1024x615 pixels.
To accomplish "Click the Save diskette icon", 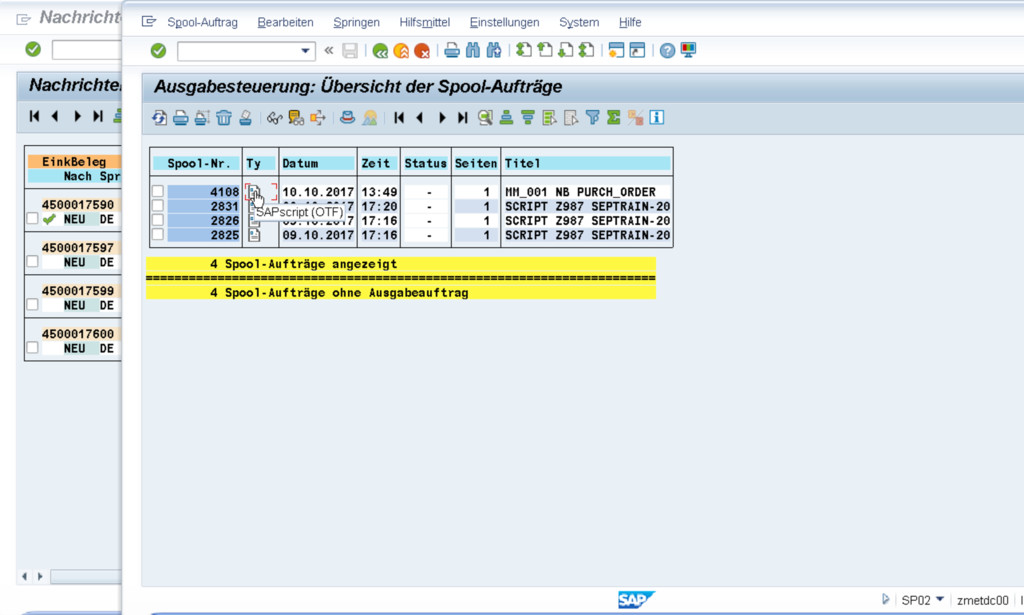I will click(350, 50).
